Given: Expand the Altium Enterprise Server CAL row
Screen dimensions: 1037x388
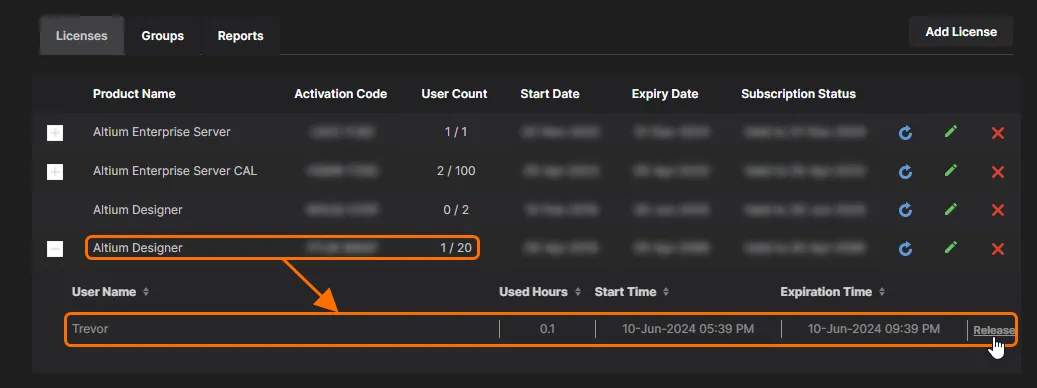Looking at the screenshot, I should [x=55, y=172].
